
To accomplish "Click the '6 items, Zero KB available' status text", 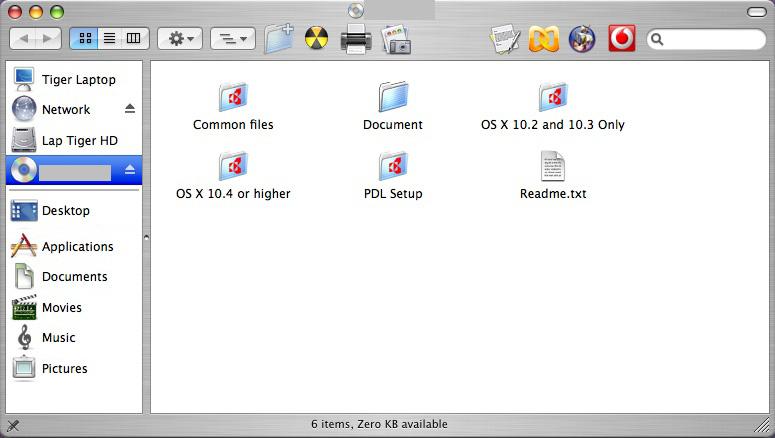I will [x=379, y=424].
